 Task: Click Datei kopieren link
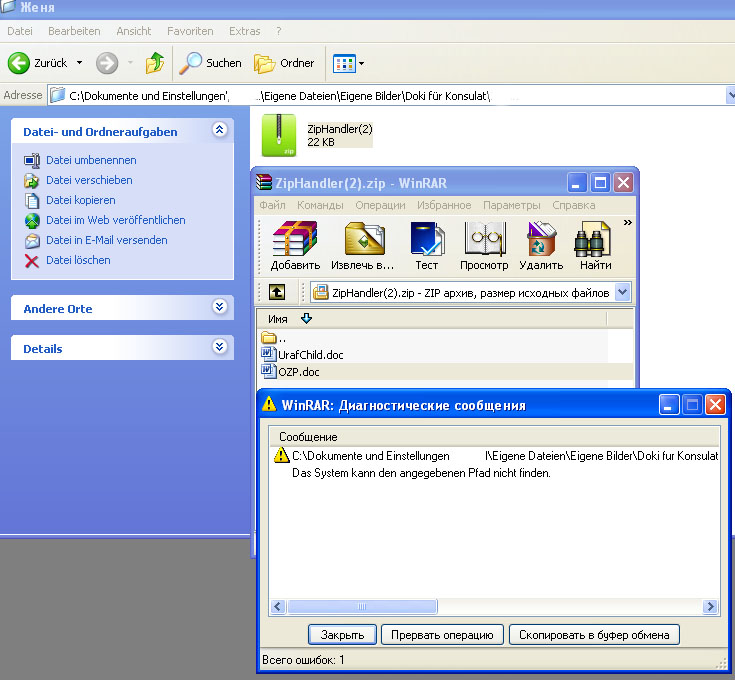tap(81, 200)
